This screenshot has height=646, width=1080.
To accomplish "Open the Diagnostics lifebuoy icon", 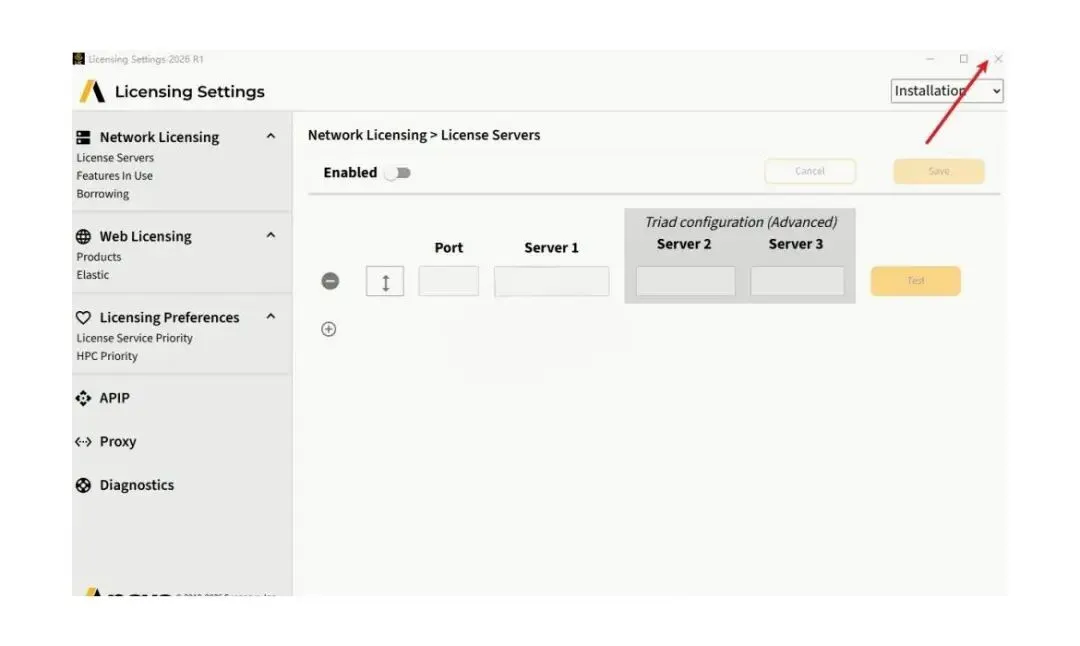I will pos(83,485).
